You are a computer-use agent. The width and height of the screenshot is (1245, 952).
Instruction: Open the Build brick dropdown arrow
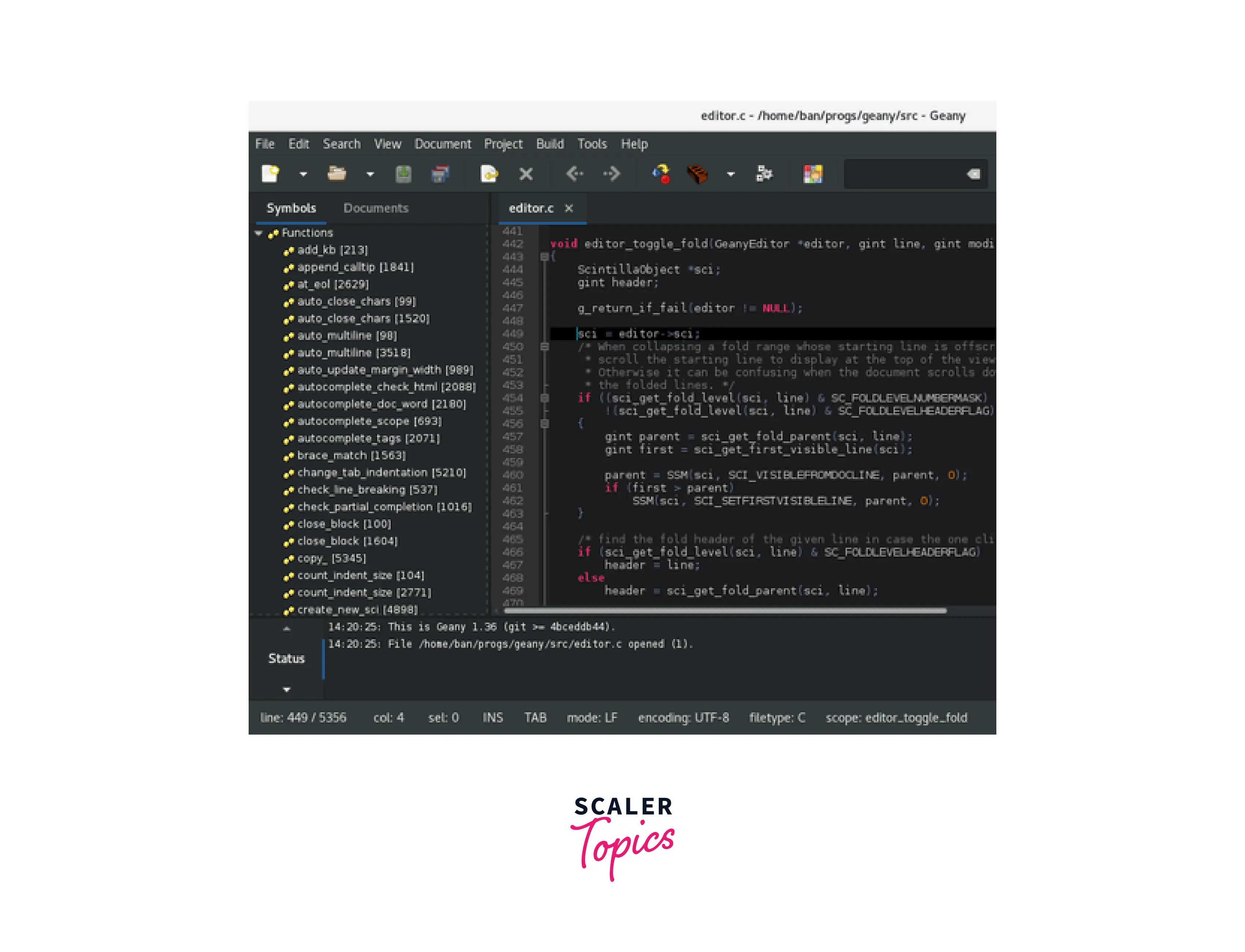click(731, 175)
